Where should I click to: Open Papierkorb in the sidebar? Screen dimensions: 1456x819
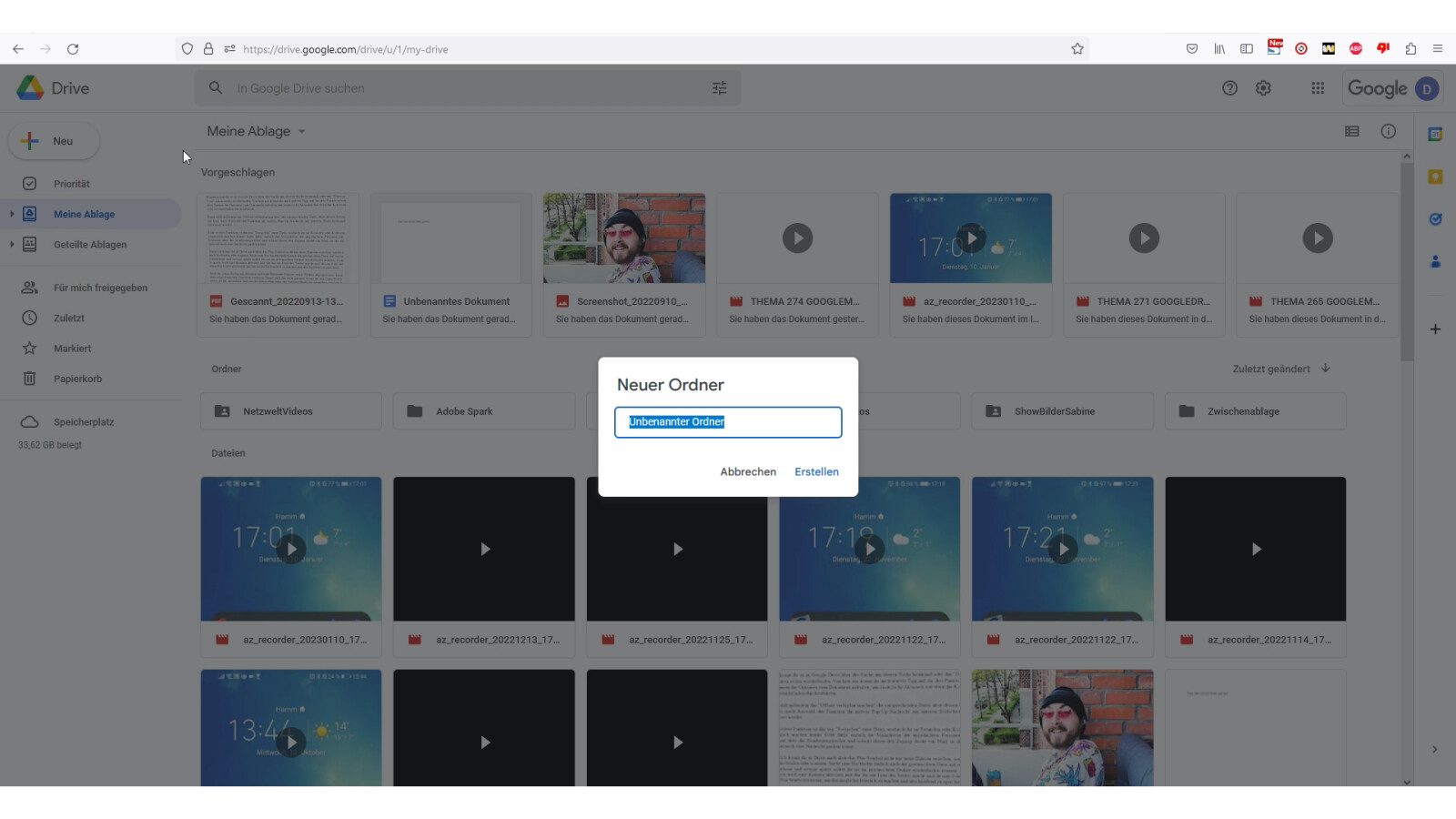tap(77, 379)
